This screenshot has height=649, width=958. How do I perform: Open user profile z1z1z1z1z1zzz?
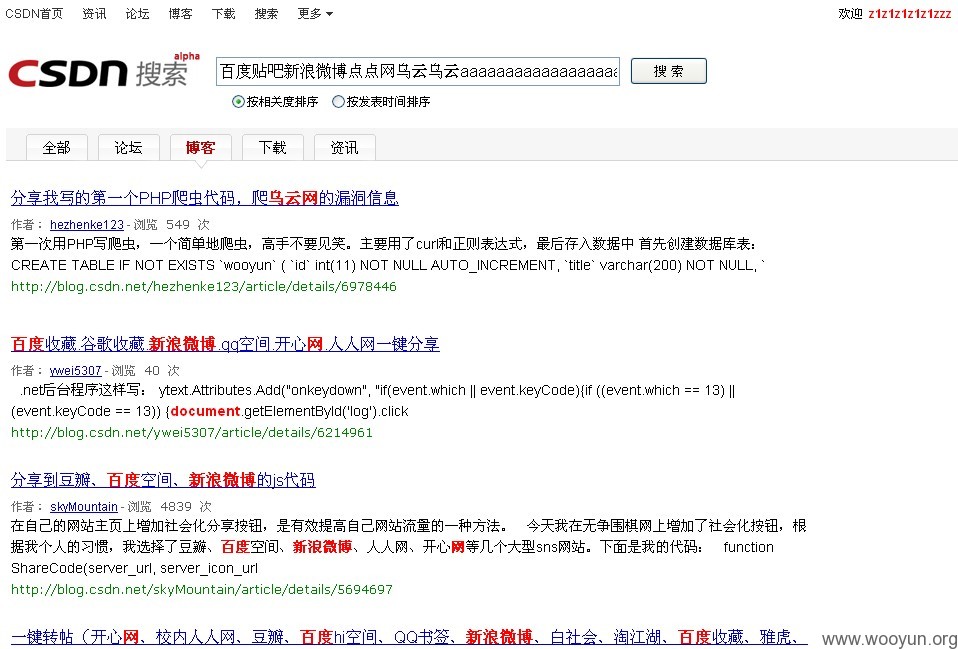(910, 13)
